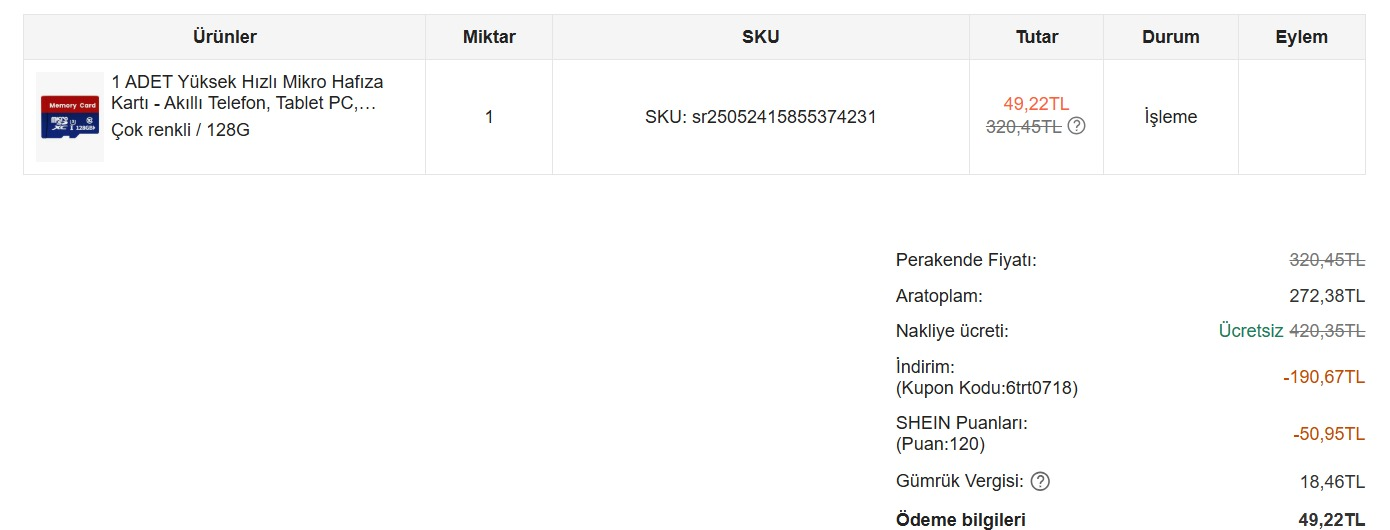Click the help icon beside crossed-out 320,45TL price
This screenshot has height=530, width=1390.
1076,126
